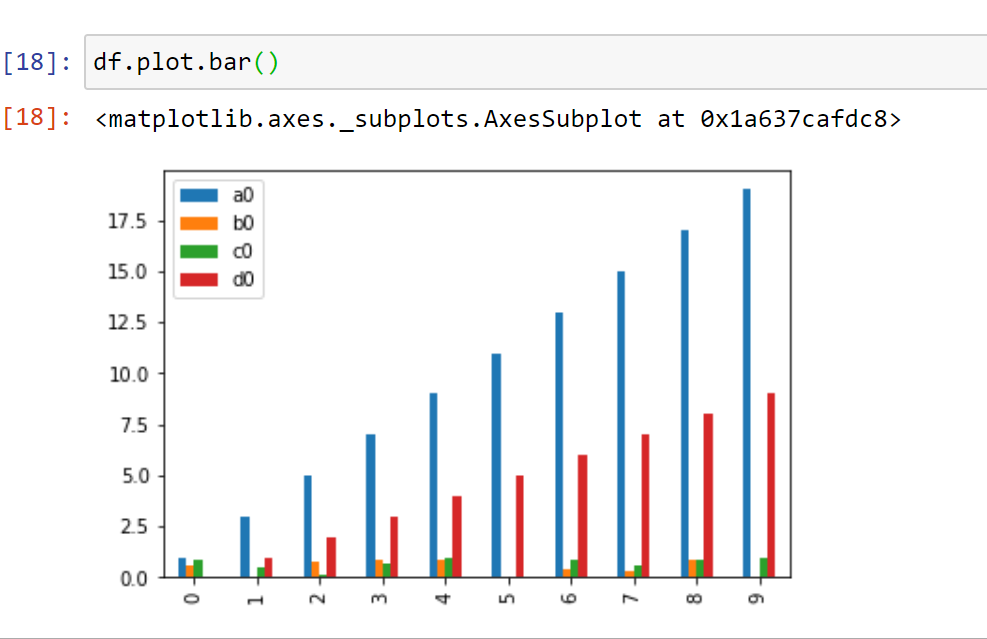Click the blue a0 bar at index 4
Viewport: 987px width, 639px height.
click(434, 485)
